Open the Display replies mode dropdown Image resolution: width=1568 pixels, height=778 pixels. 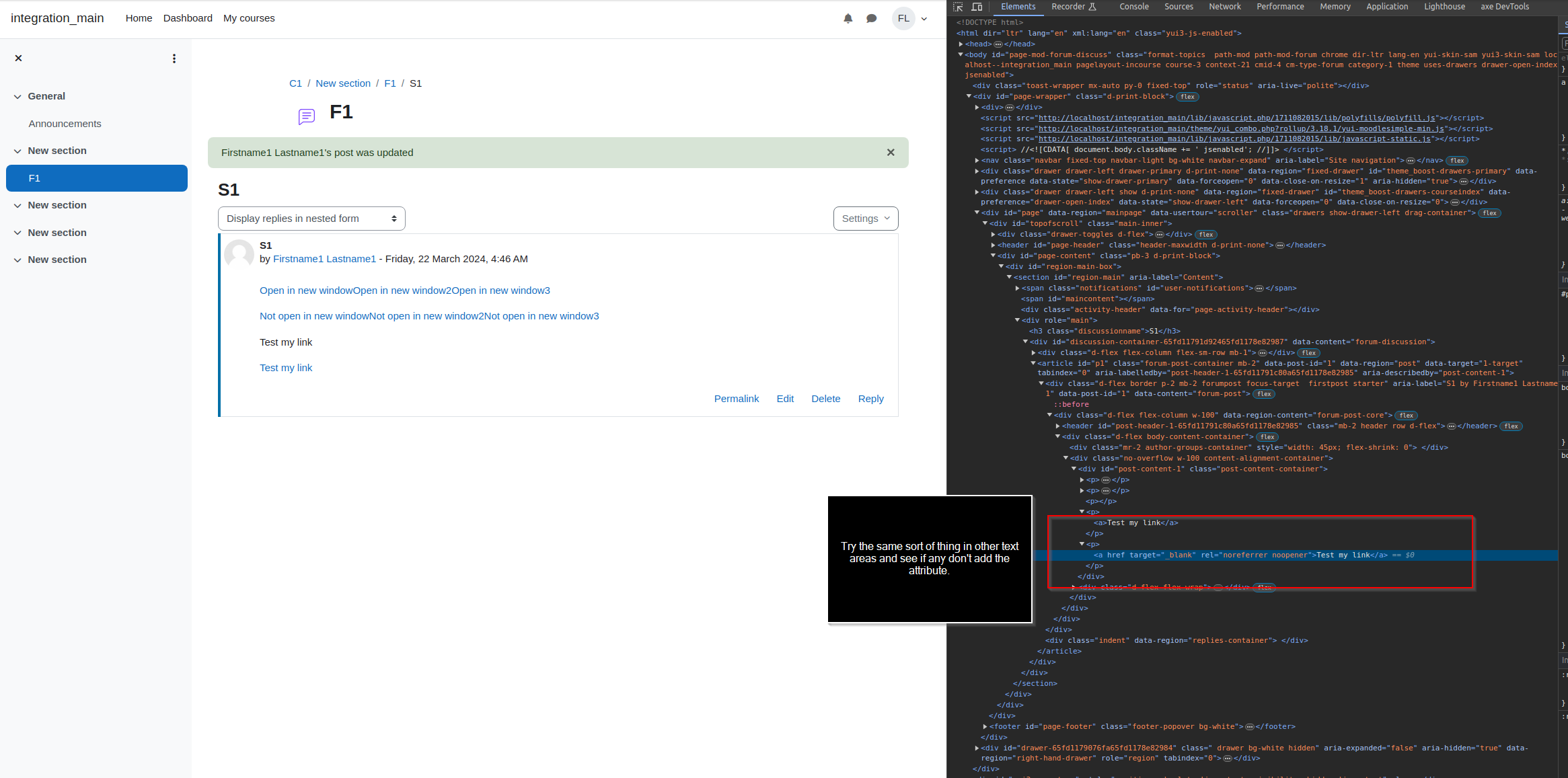point(311,219)
